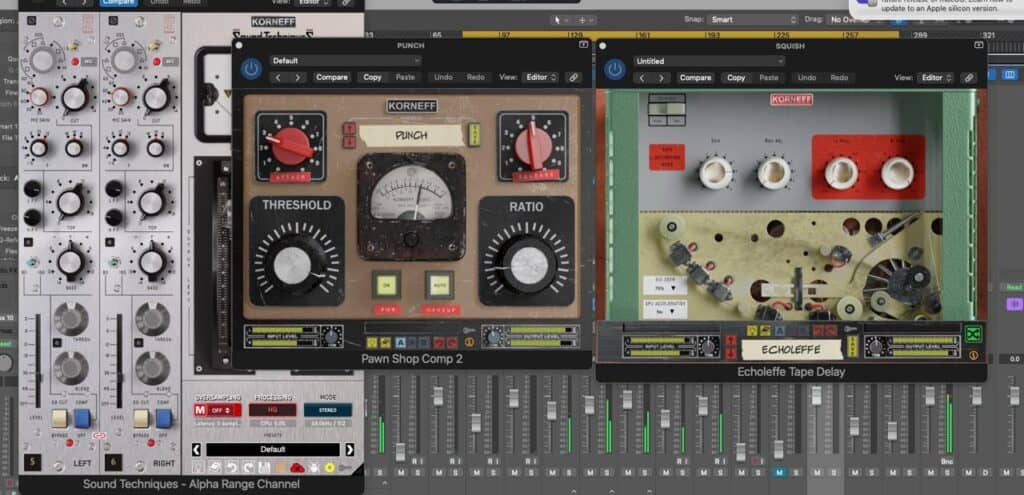Open the STEREO mode selector in Sound Techniques
Screen dimensions: 1024x495
pyautogui.click(x=328, y=410)
